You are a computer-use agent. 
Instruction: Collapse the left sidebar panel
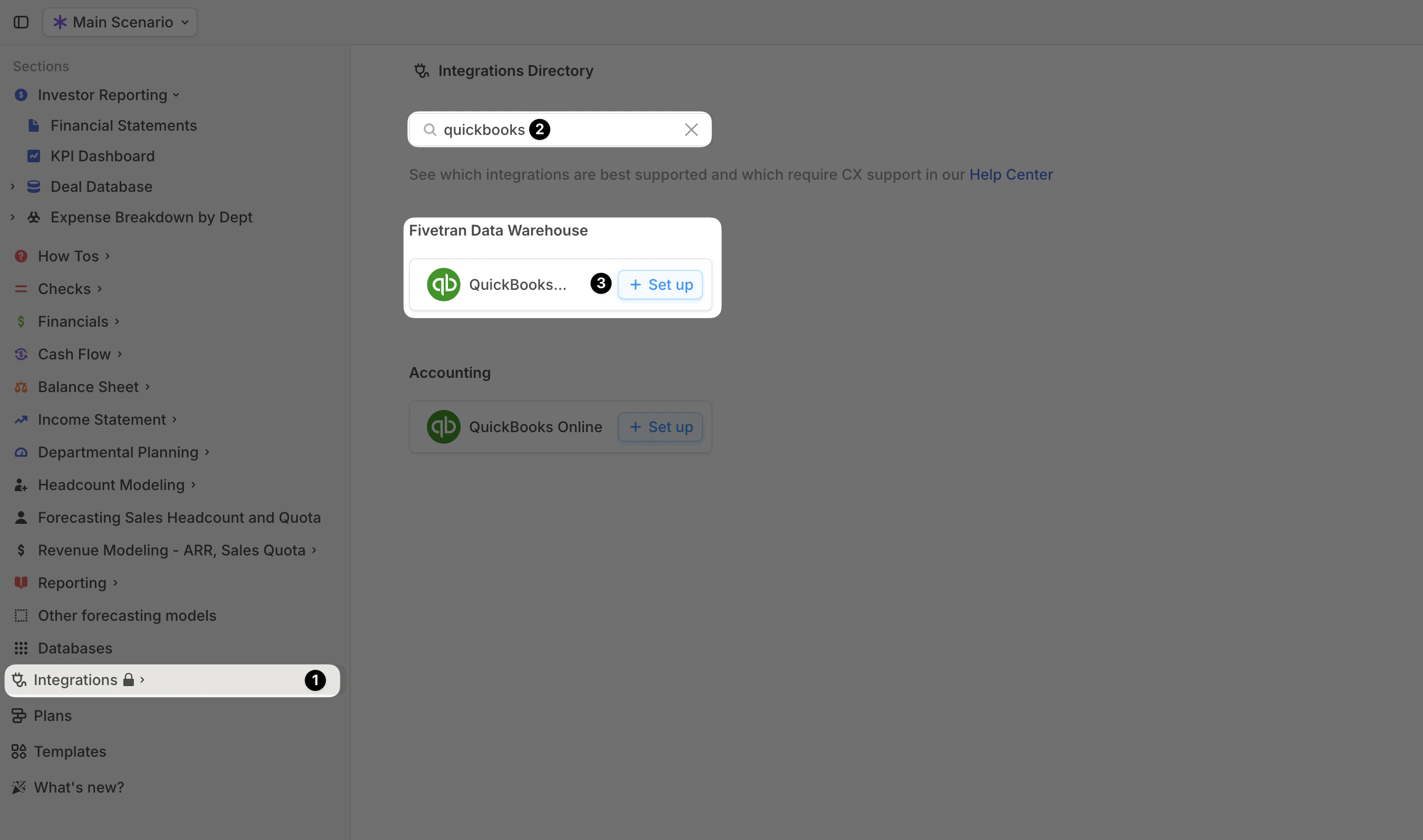21,22
